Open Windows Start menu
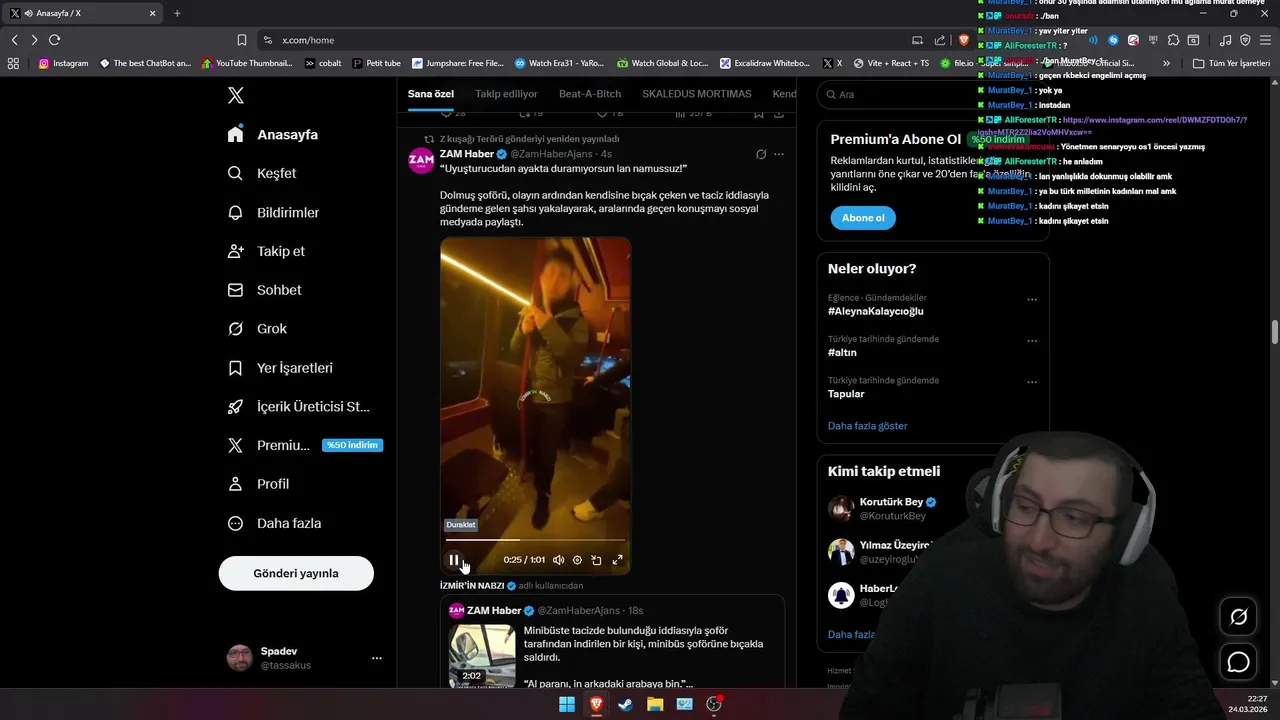This screenshot has width=1280, height=720. tap(567, 704)
